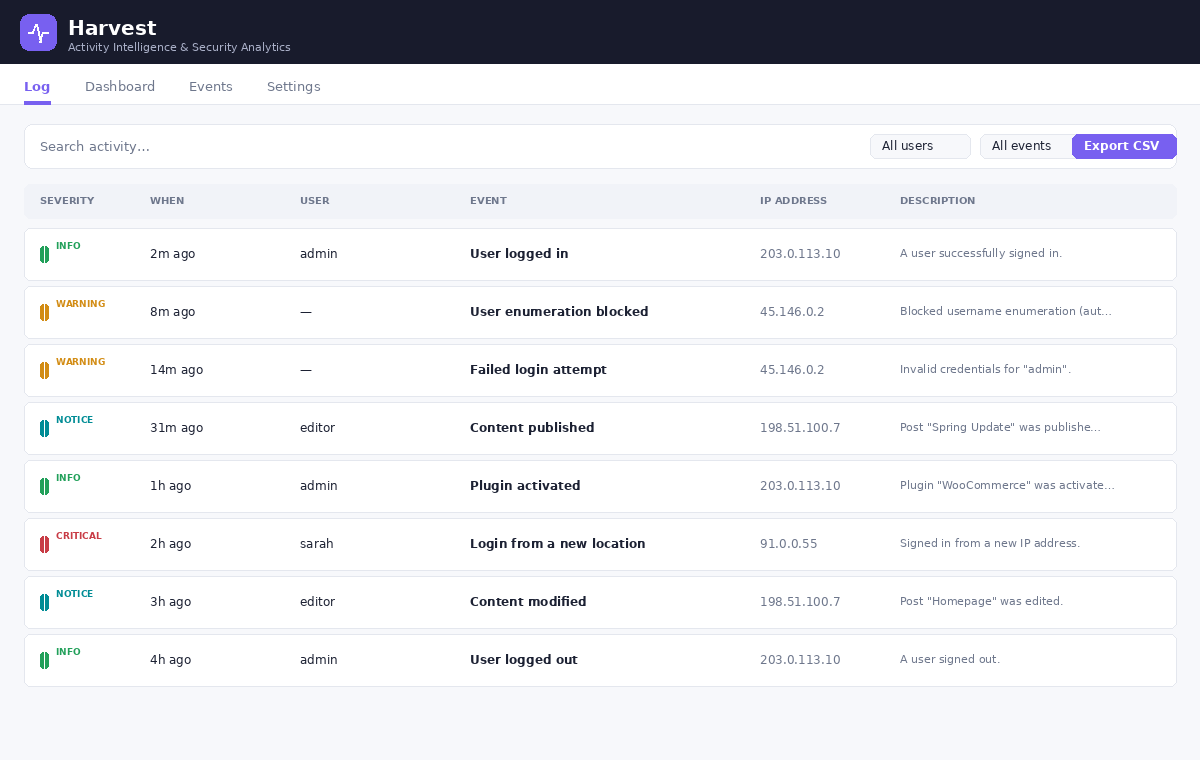Click the orange severity marker in the User enumeration blocked row
Image resolution: width=1200 pixels, height=760 pixels.
click(44, 312)
